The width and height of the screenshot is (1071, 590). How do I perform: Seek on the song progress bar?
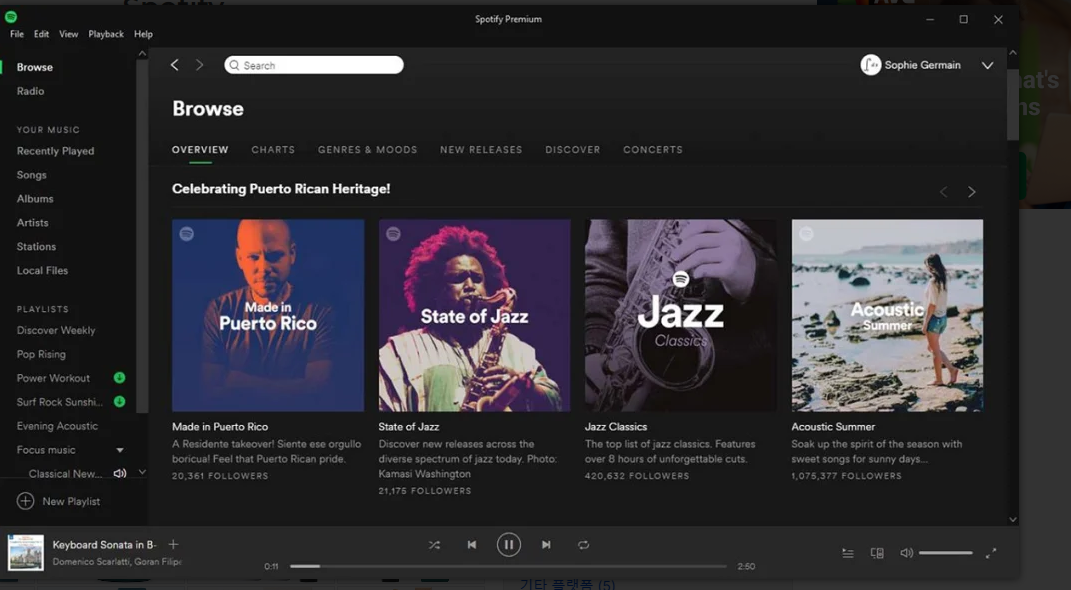(x=508, y=566)
